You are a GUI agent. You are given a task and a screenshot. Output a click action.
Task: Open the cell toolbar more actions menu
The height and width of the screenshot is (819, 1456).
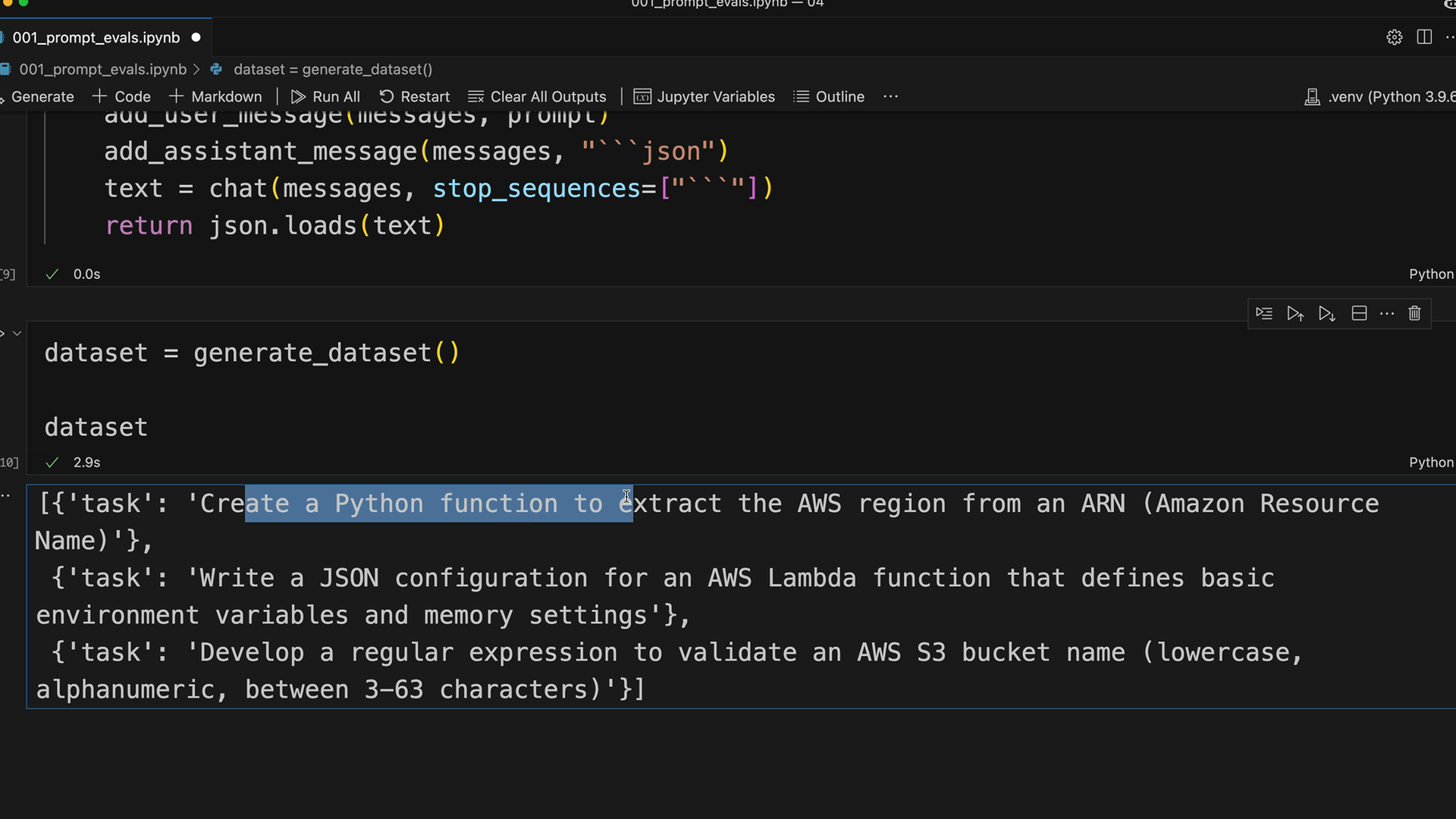pyautogui.click(x=1387, y=313)
